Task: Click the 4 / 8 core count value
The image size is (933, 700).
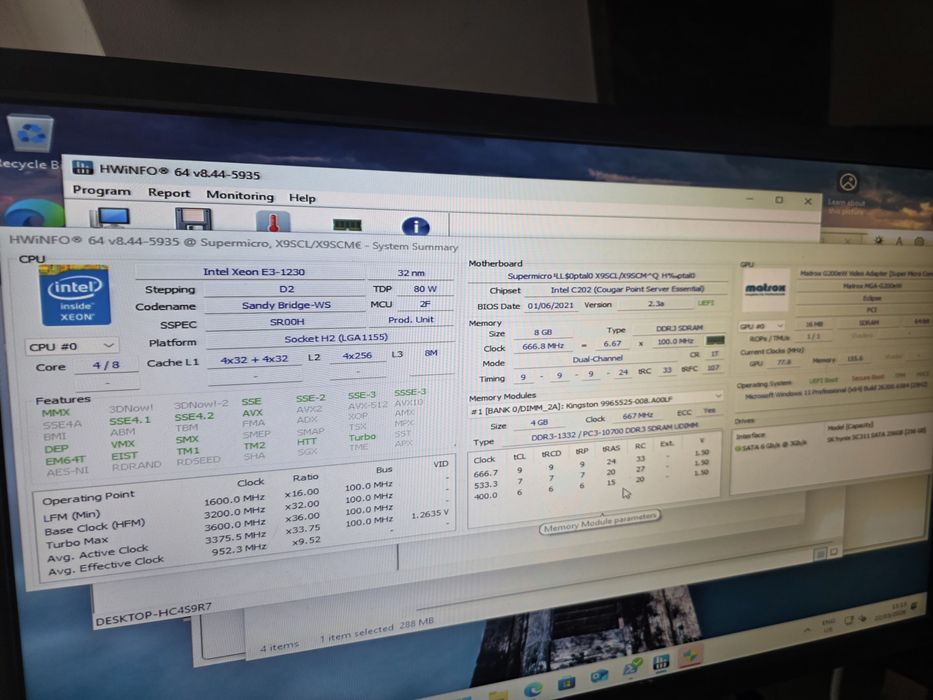Action: click(106, 365)
